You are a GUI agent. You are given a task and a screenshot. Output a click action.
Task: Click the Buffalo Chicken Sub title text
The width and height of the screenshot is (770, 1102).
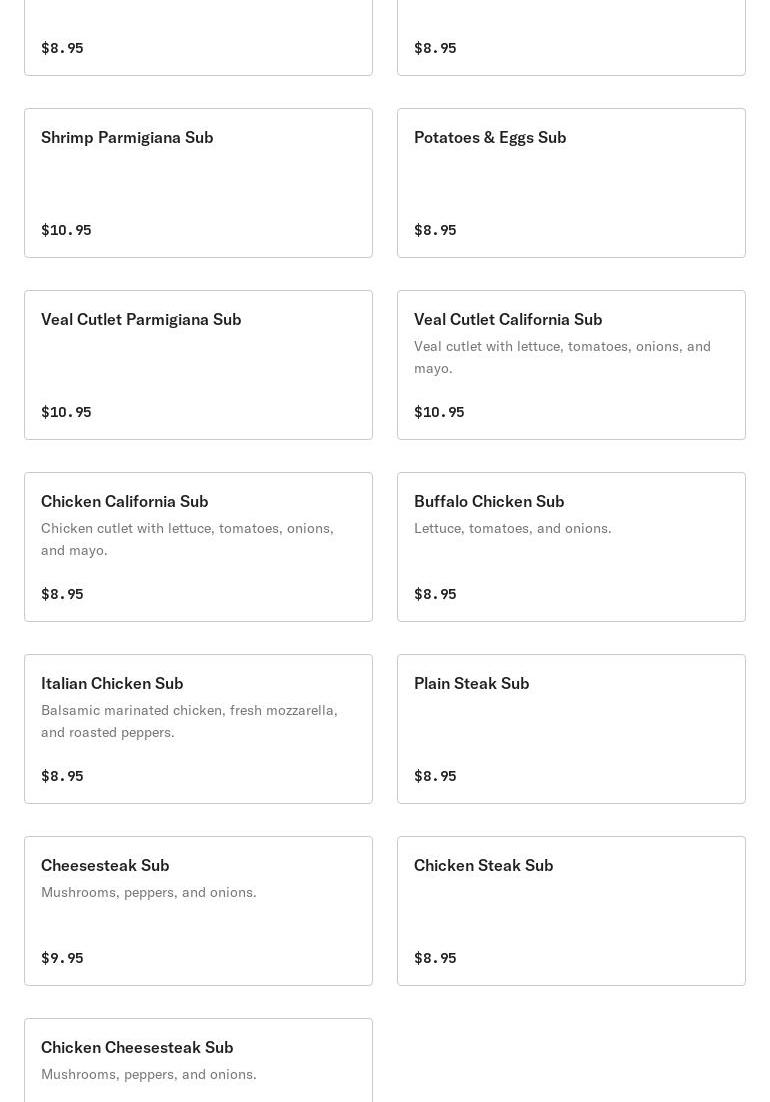pyautogui.click(x=489, y=501)
